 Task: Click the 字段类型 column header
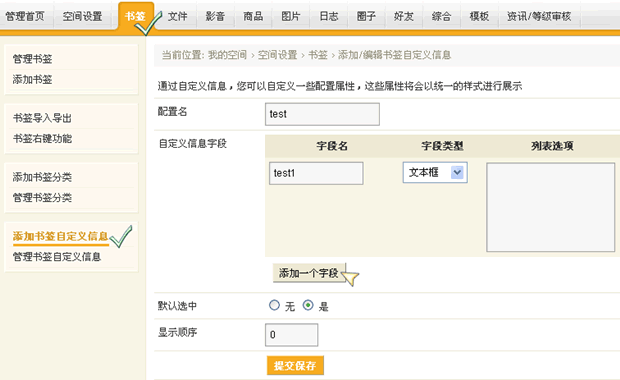pyautogui.click(x=442, y=146)
